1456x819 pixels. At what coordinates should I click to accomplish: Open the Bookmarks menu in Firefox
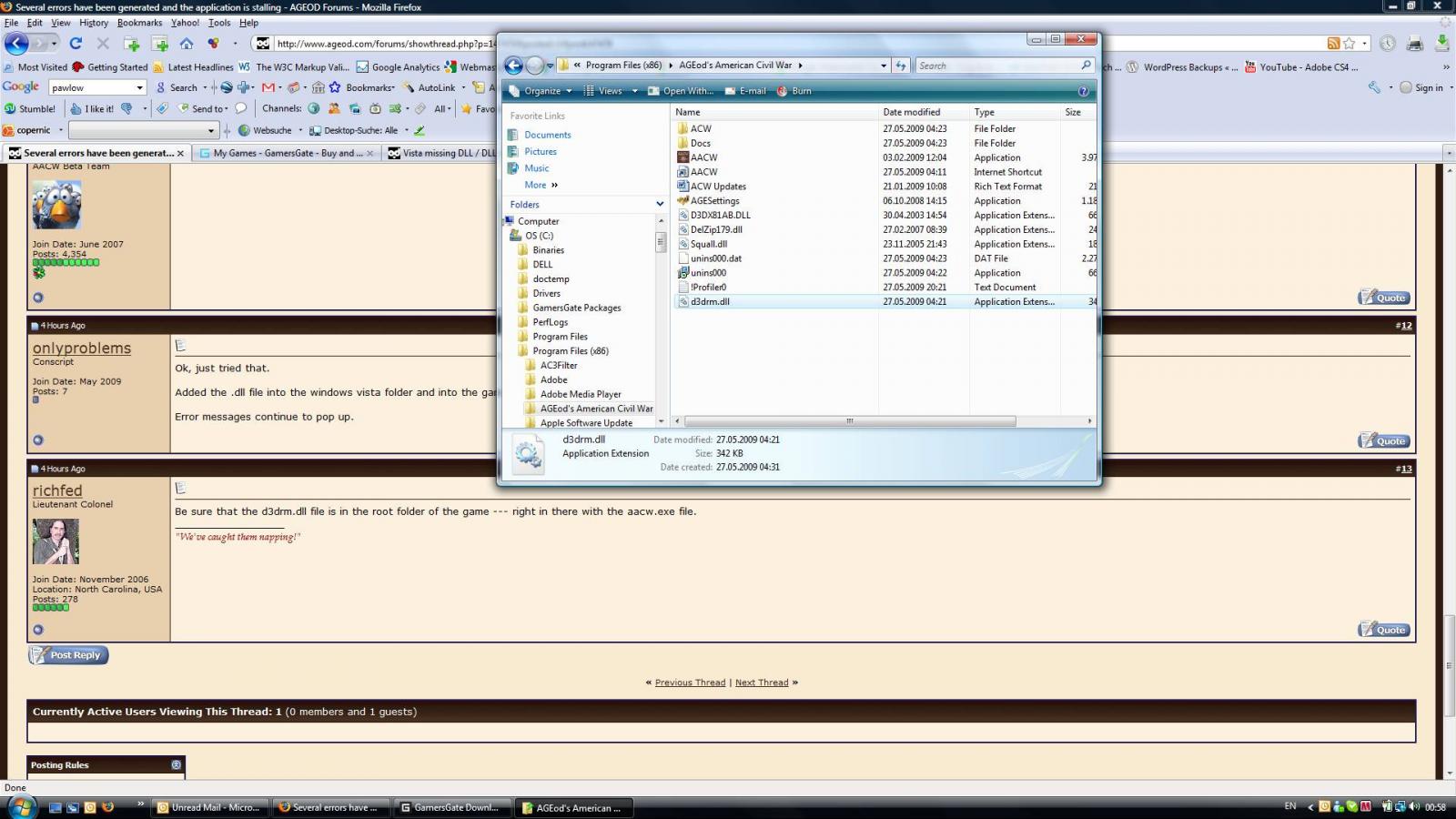pyautogui.click(x=139, y=23)
